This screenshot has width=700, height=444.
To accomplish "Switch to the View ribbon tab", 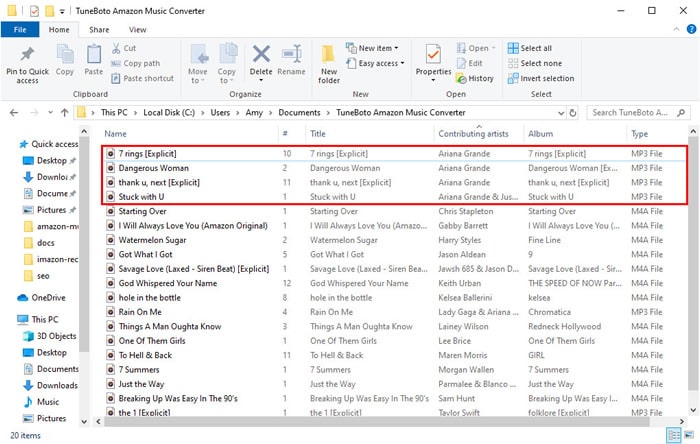I will pyautogui.click(x=138, y=29).
